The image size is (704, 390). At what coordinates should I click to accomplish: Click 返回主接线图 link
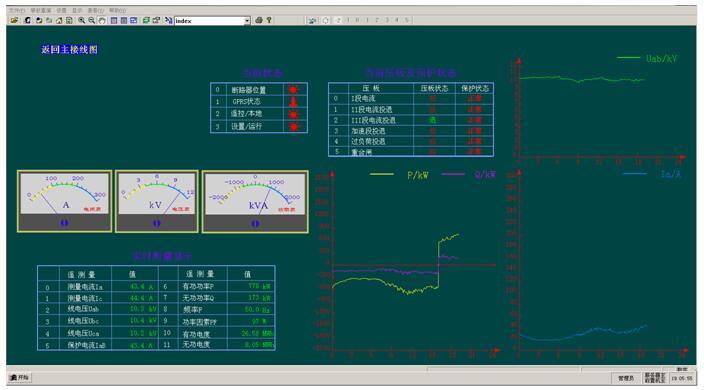click(69, 50)
